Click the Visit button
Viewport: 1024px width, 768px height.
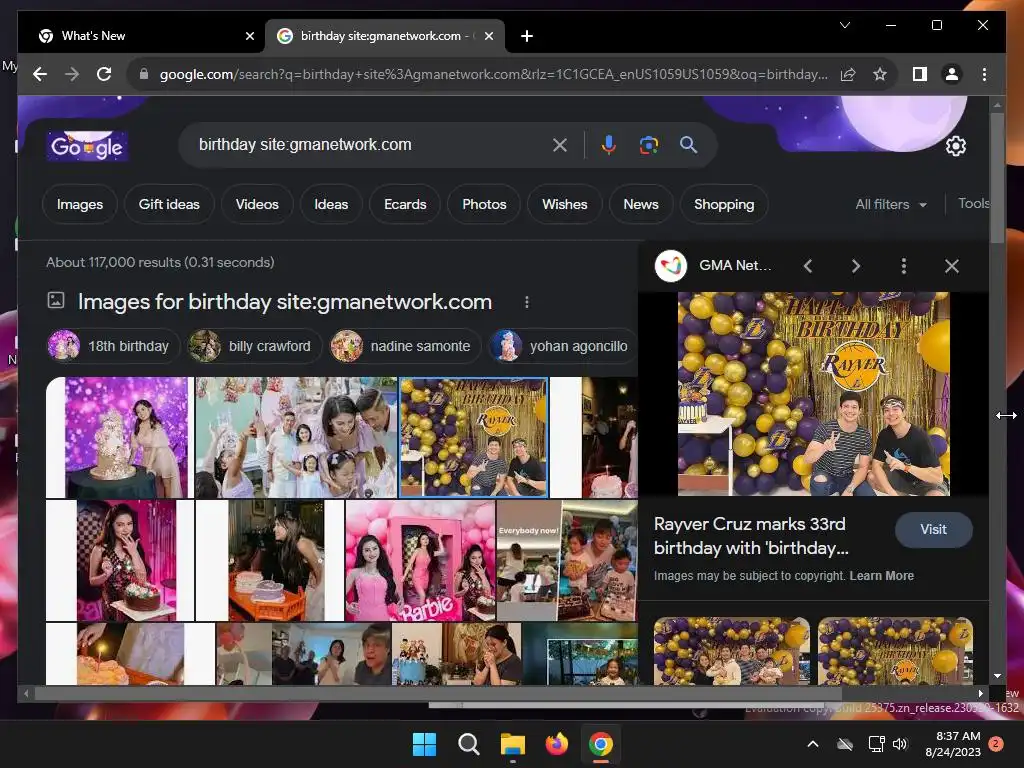tap(933, 530)
